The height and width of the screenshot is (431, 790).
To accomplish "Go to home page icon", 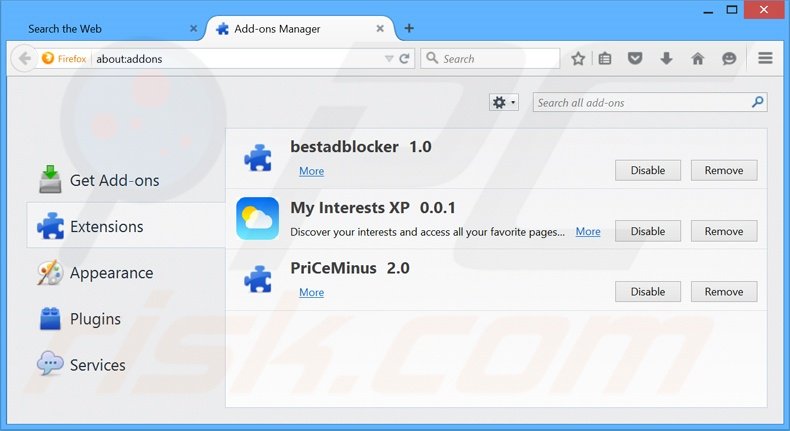I will click(x=697, y=59).
